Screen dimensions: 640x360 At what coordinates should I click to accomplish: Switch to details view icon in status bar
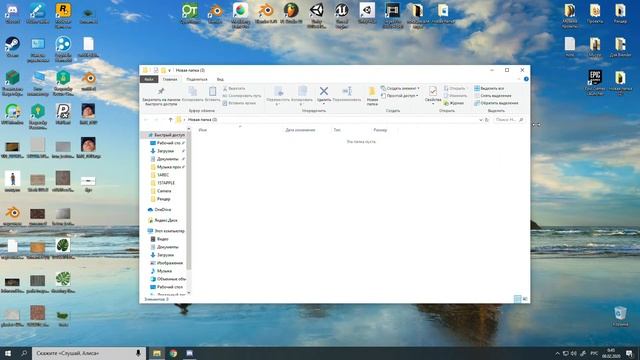517,299
